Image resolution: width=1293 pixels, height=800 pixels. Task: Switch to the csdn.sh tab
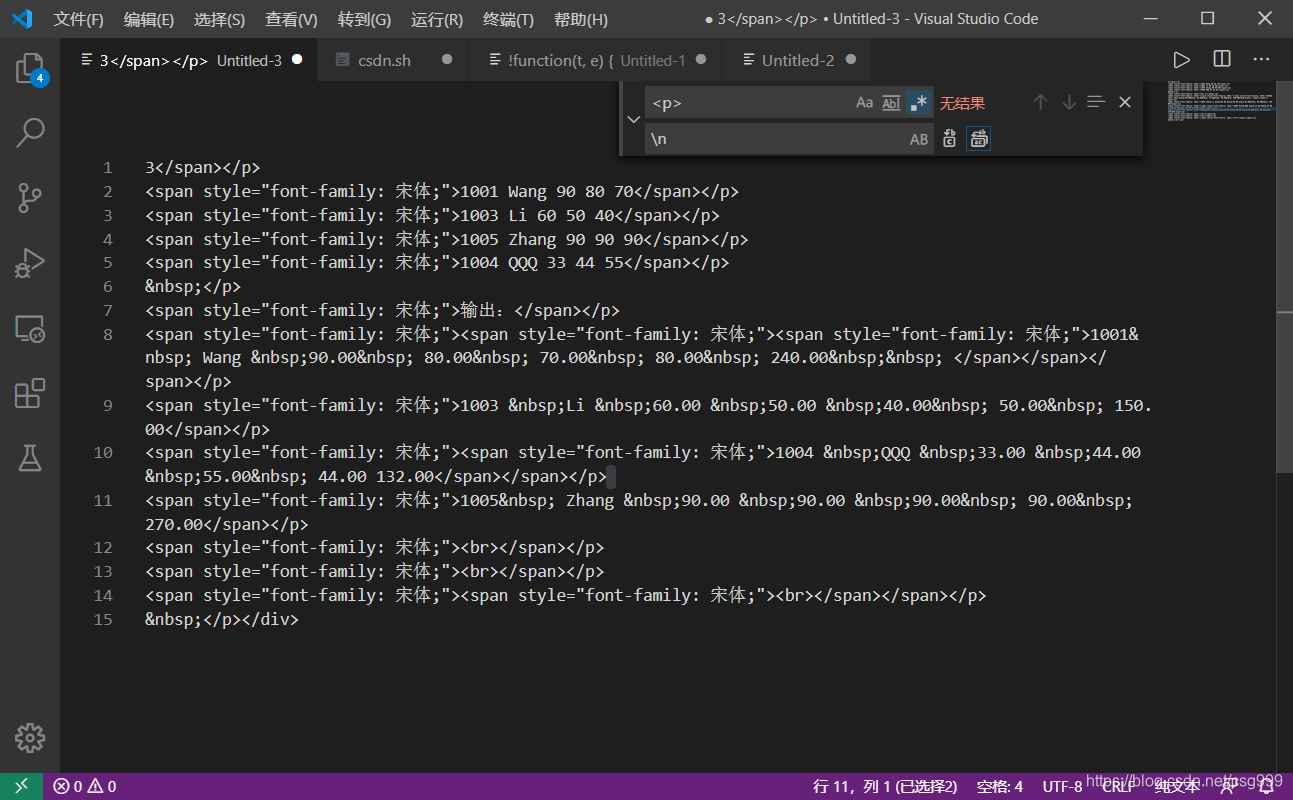click(x=392, y=60)
